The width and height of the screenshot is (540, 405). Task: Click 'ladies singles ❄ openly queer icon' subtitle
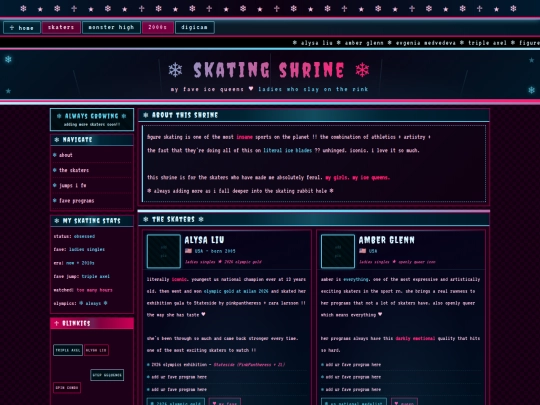coord(397,262)
